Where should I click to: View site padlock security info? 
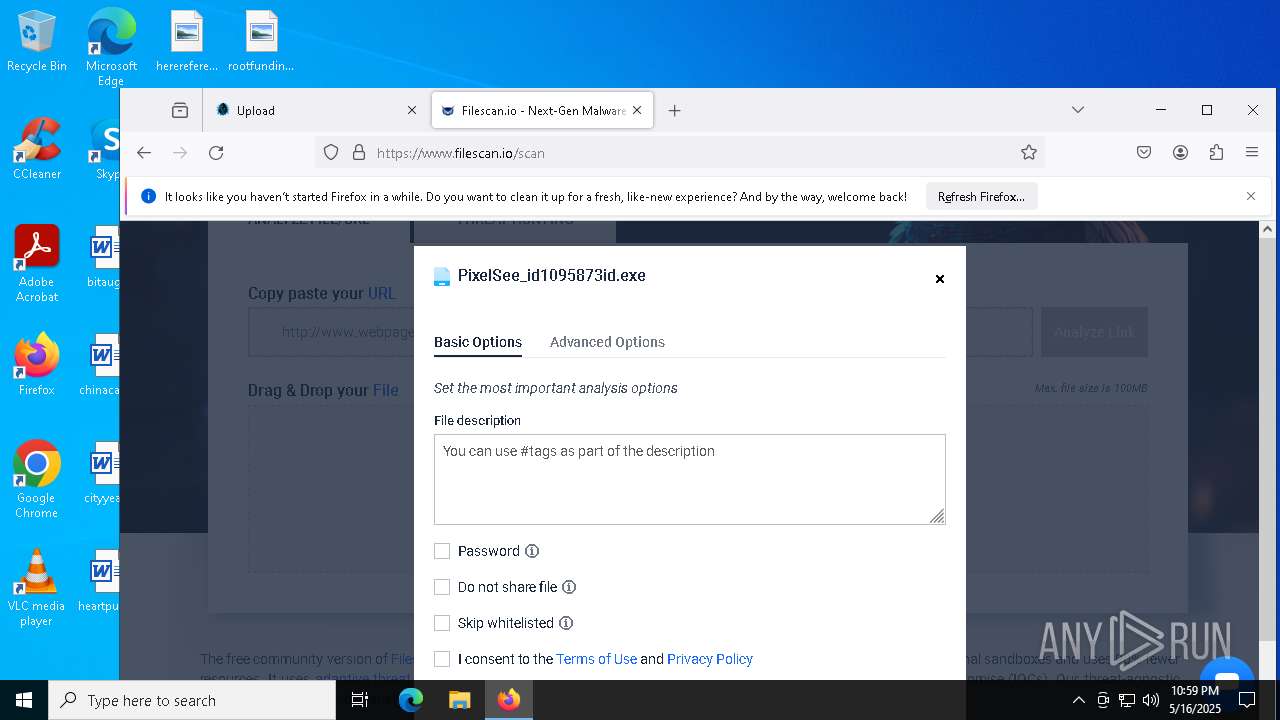(x=359, y=153)
